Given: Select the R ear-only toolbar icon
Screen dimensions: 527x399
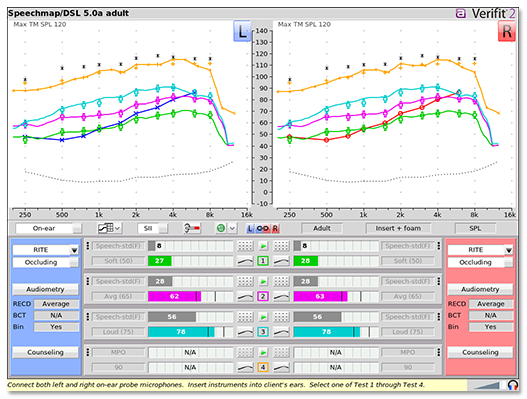Looking at the screenshot, I should (275, 229).
